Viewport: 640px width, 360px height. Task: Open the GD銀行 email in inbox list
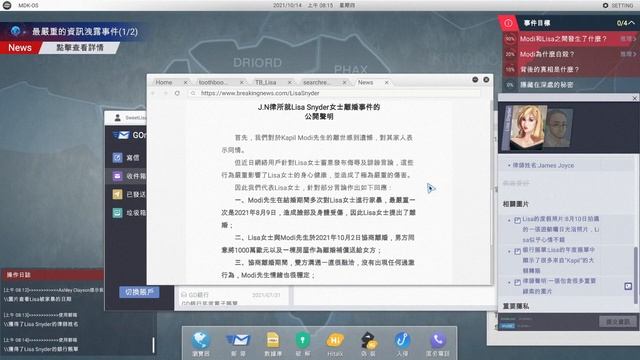click(232, 298)
